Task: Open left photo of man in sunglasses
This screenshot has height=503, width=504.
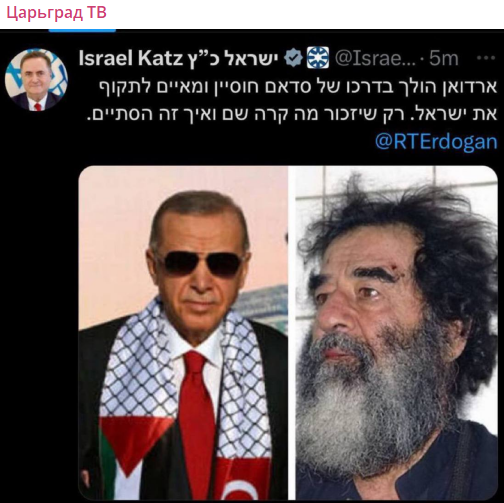Action: (x=183, y=333)
